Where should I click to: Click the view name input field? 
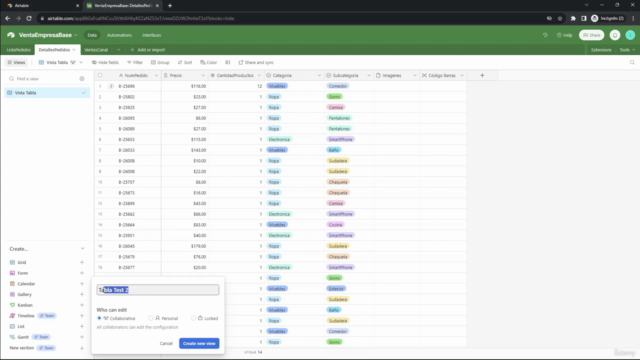[x=158, y=290]
